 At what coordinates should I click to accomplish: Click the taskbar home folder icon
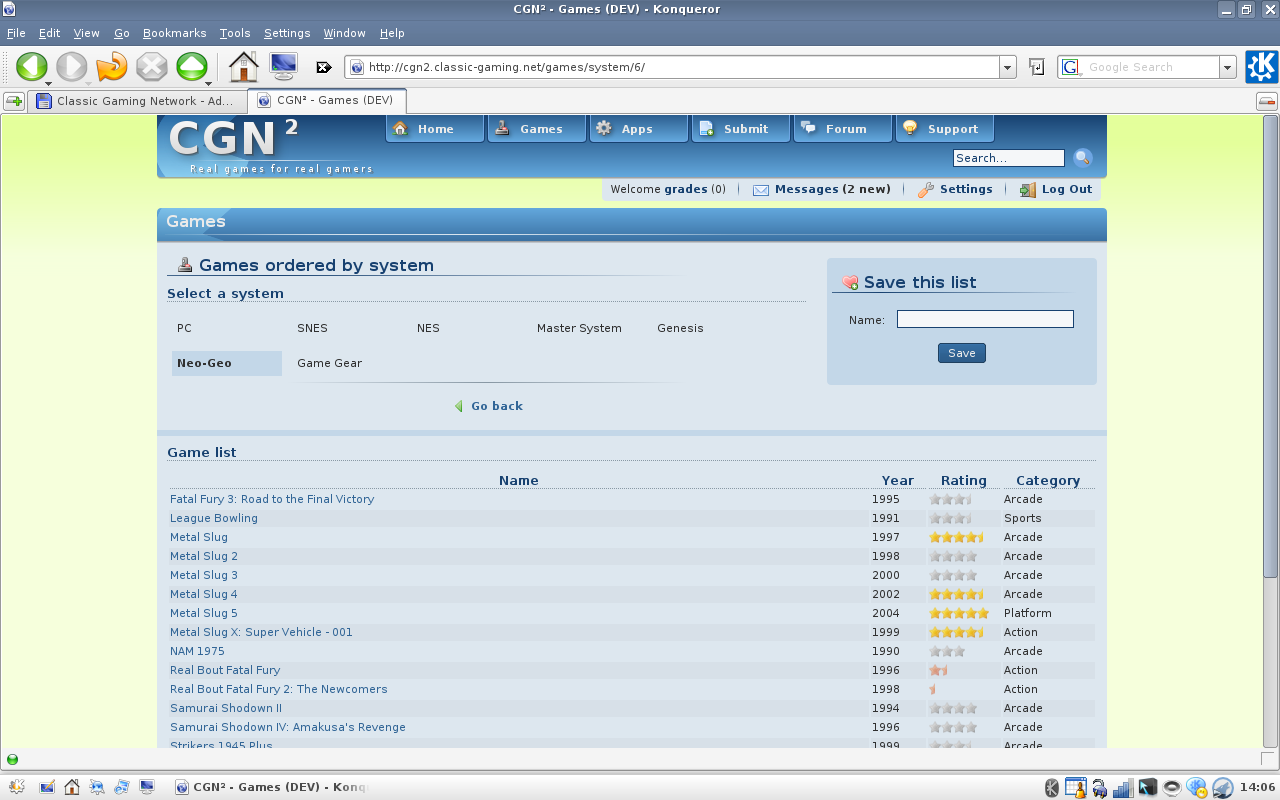(x=72, y=787)
